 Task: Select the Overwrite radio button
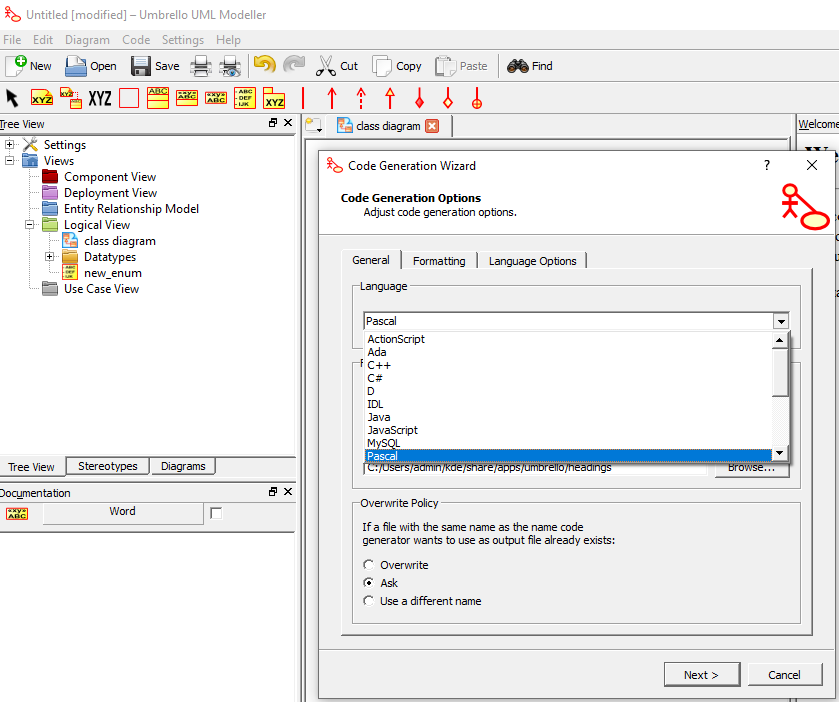pyautogui.click(x=369, y=565)
